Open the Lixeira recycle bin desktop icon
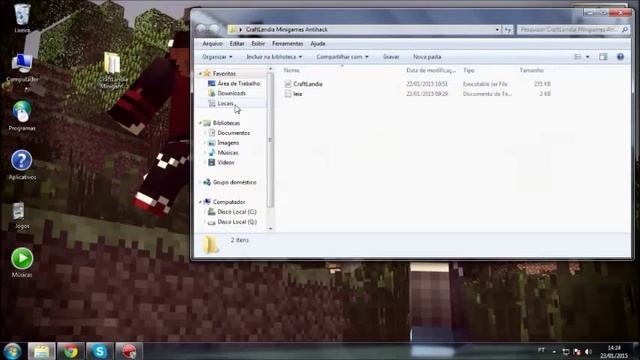 point(22,18)
